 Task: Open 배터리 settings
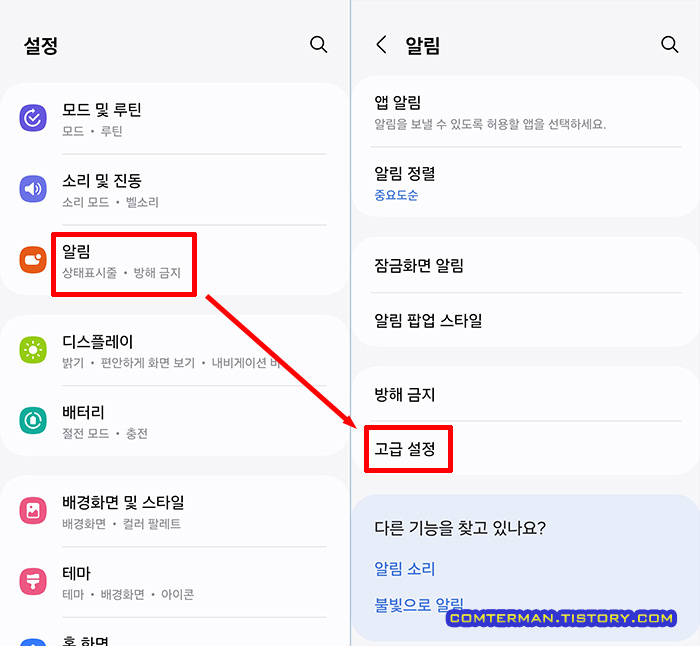175,421
